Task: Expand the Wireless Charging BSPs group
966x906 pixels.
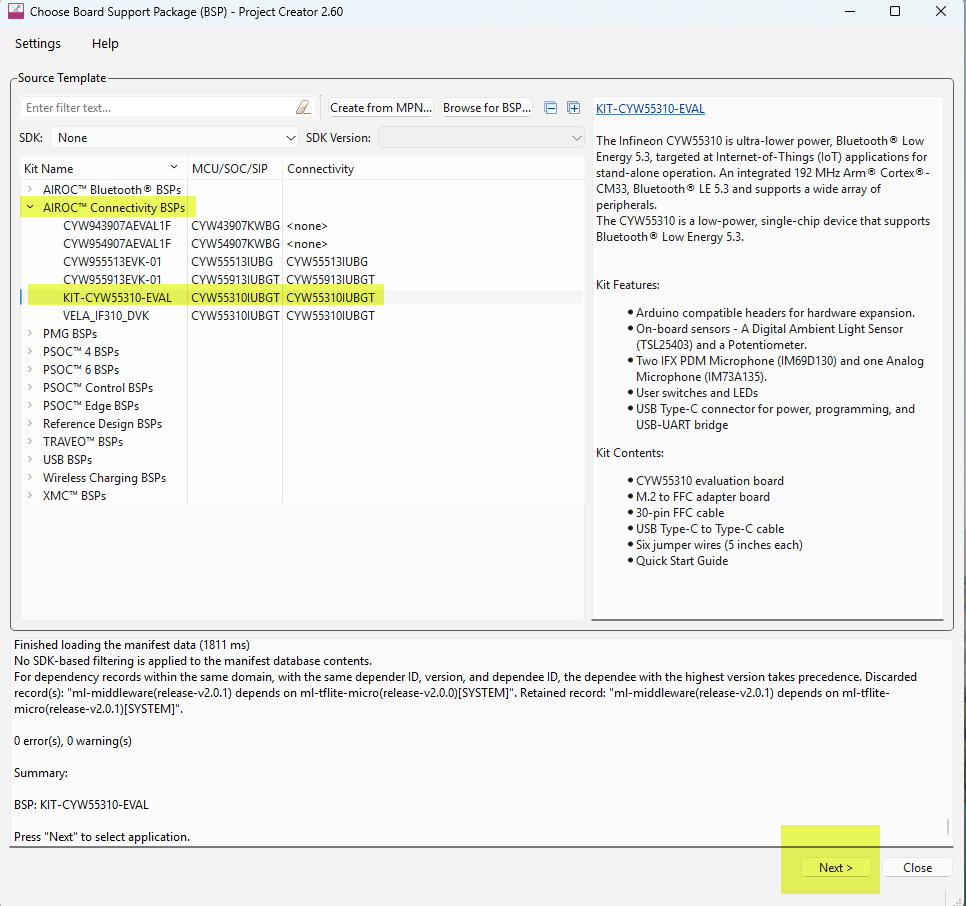Action: [30, 477]
